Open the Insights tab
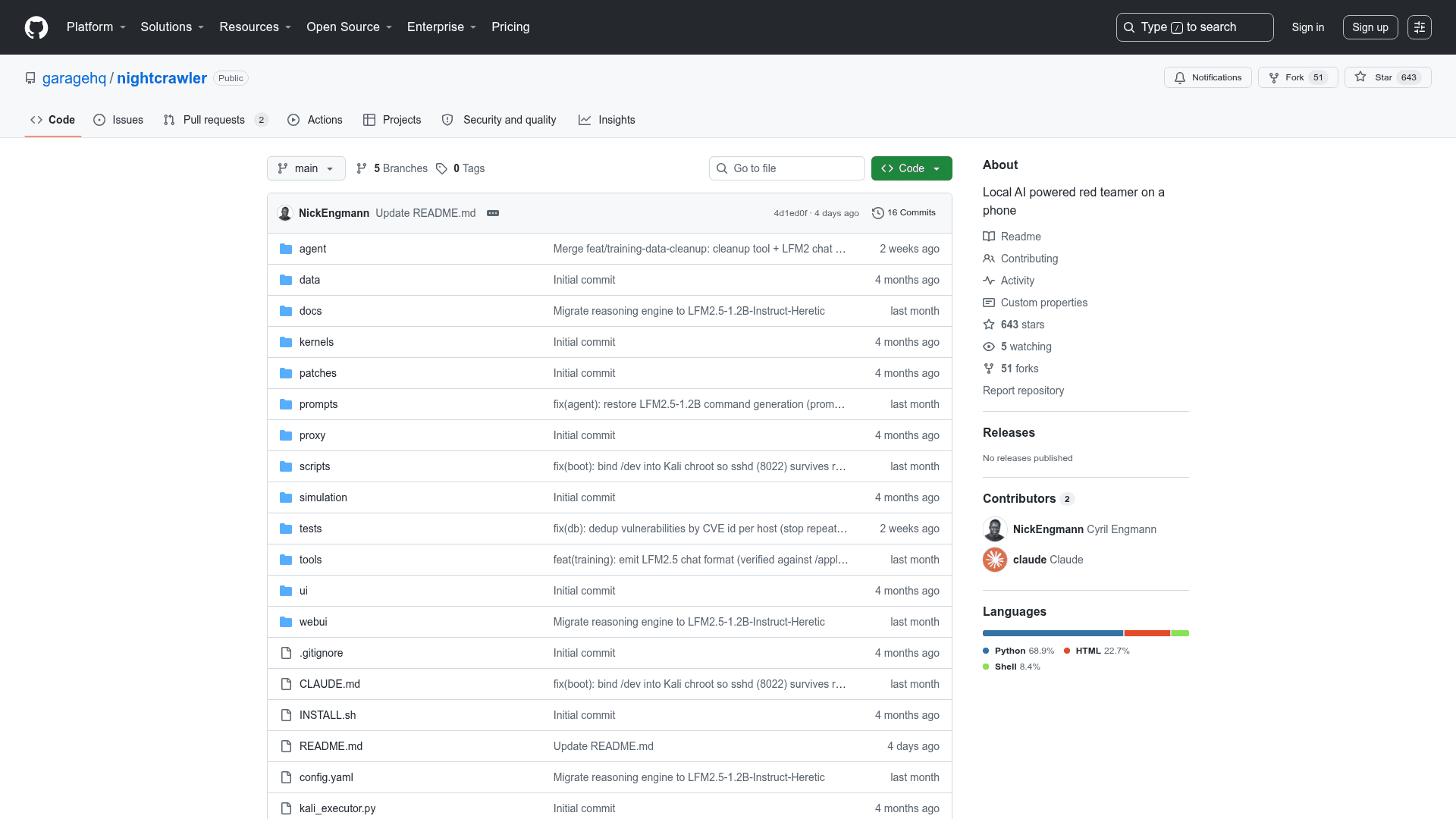 [x=607, y=120]
